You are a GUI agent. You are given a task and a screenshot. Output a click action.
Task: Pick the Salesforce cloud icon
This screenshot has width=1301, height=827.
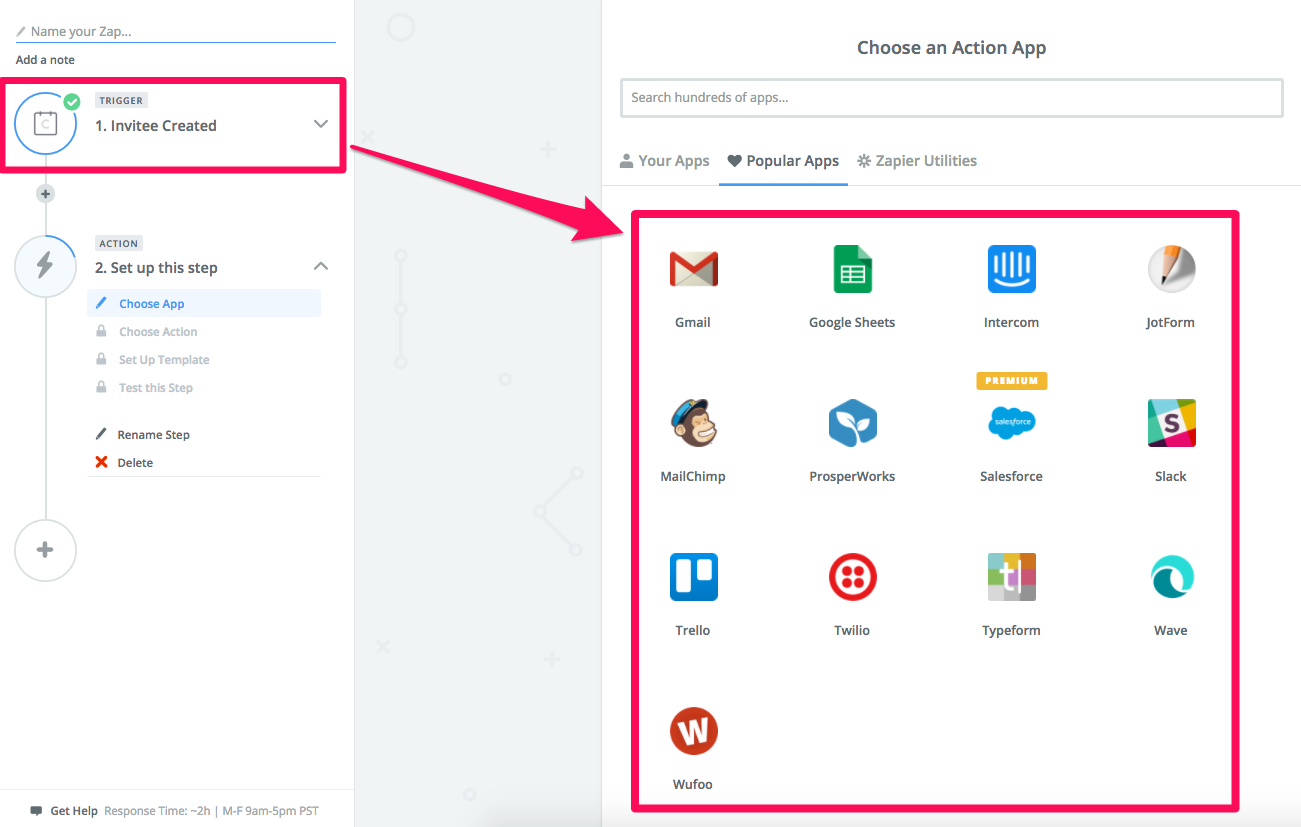1011,423
